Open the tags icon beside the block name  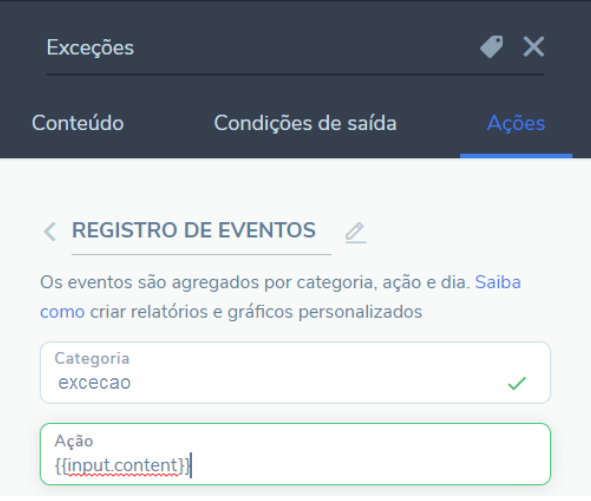click(491, 47)
